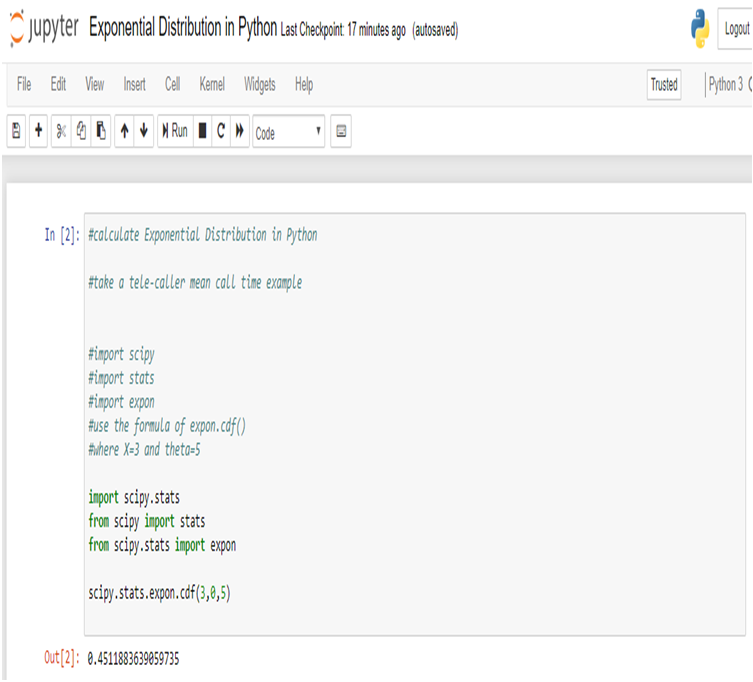Click the 'import scipy.stats' code line
Image resolution: width=753 pixels, height=682 pixels.
(134, 498)
